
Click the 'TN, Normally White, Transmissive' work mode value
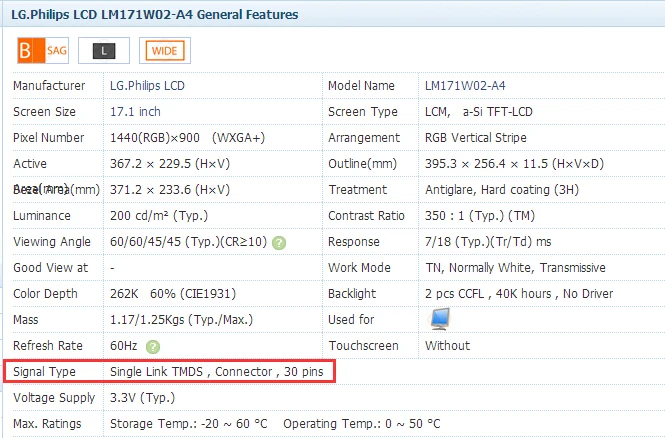(x=515, y=268)
